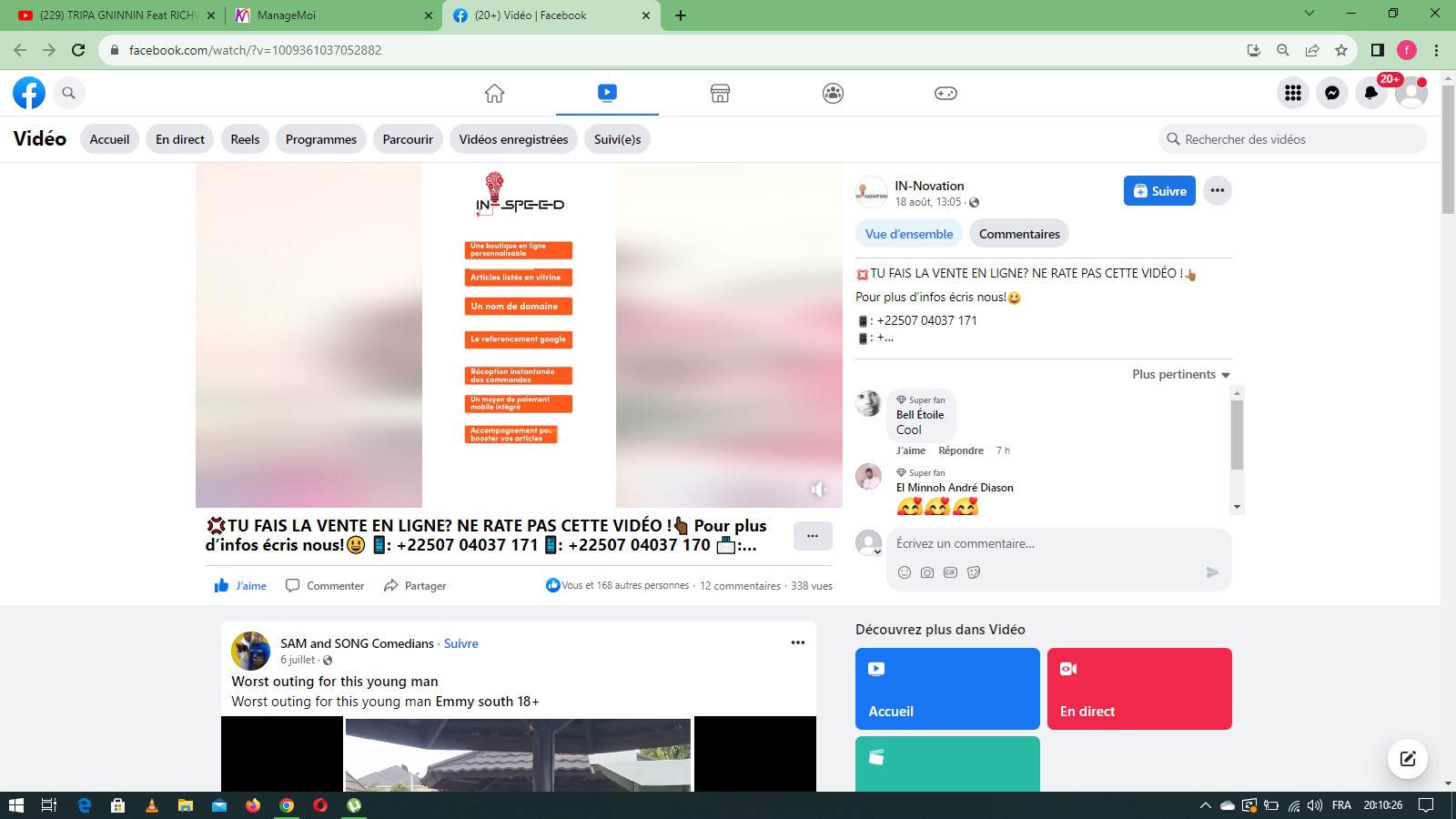Reply to Bell Étoile's comment with Répondre
1456x819 pixels.
960,450
